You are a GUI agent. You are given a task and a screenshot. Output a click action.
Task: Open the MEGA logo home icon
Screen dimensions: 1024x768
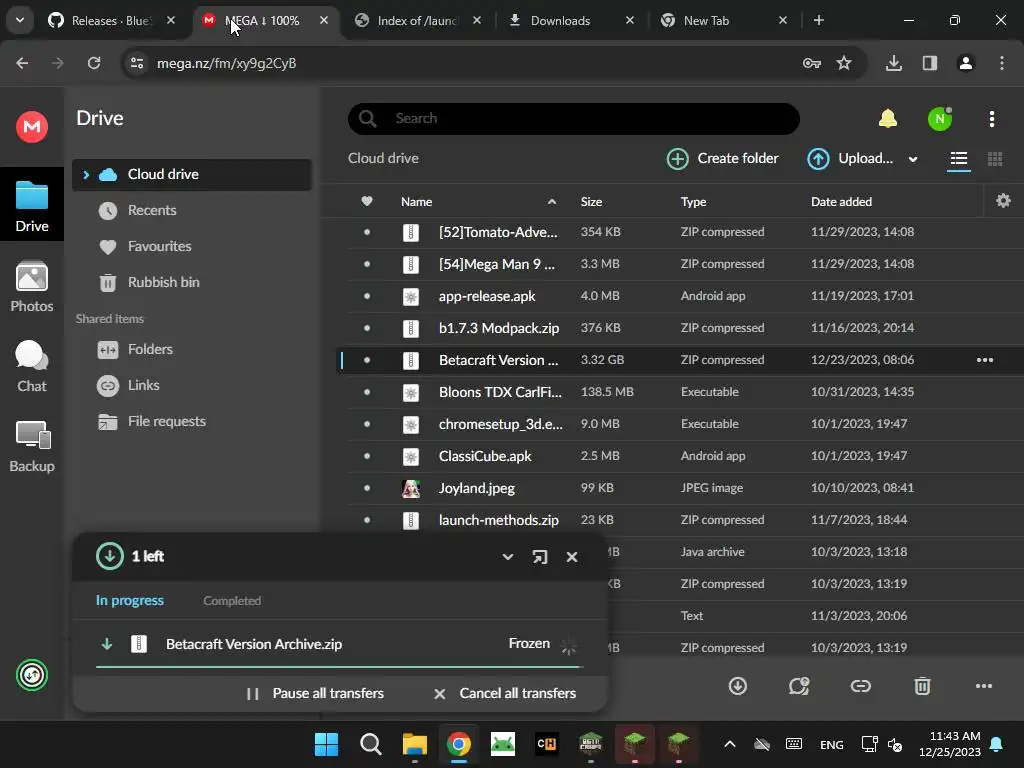[x=32, y=126]
